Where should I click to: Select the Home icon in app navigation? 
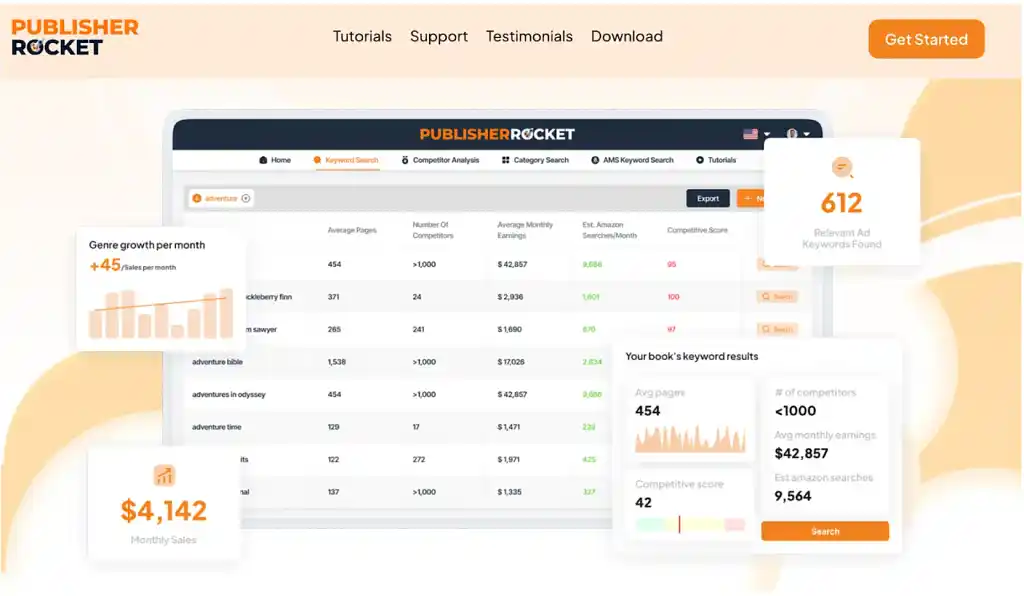262,160
